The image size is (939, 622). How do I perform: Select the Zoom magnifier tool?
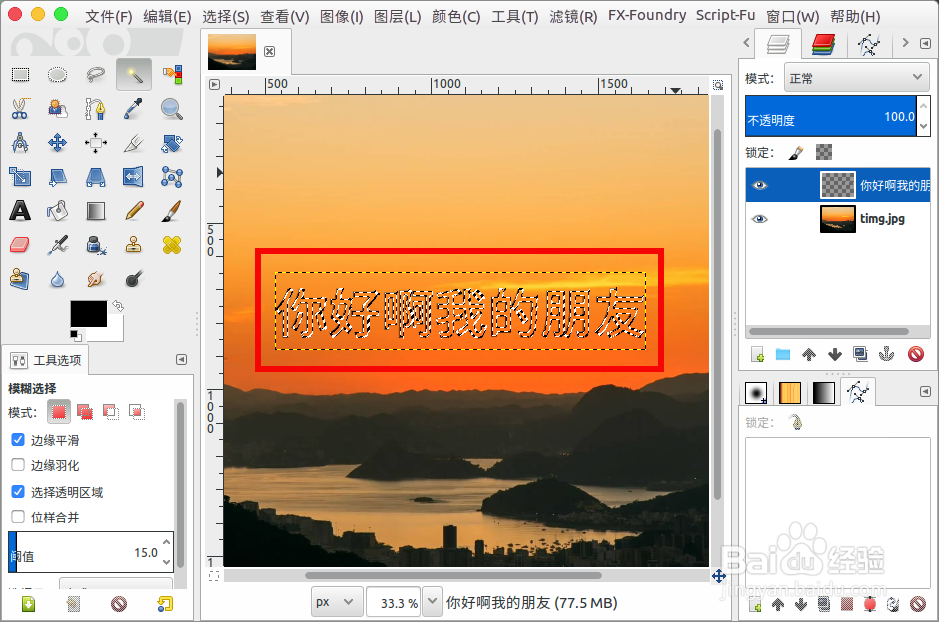[172, 109]
